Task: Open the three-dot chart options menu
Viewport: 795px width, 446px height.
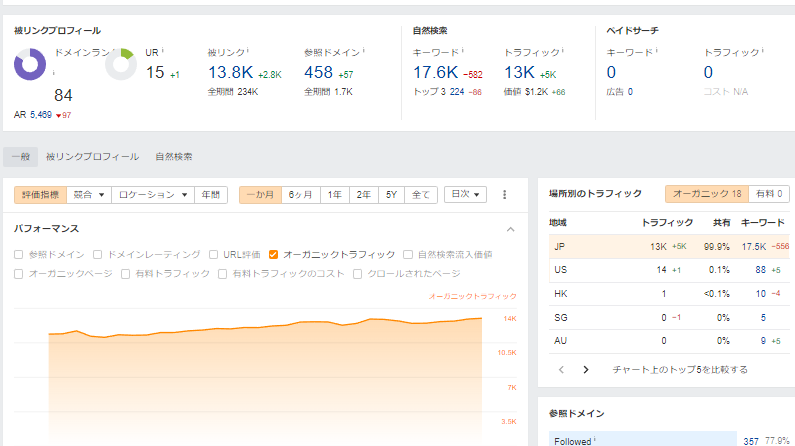Action: [504, 195]
